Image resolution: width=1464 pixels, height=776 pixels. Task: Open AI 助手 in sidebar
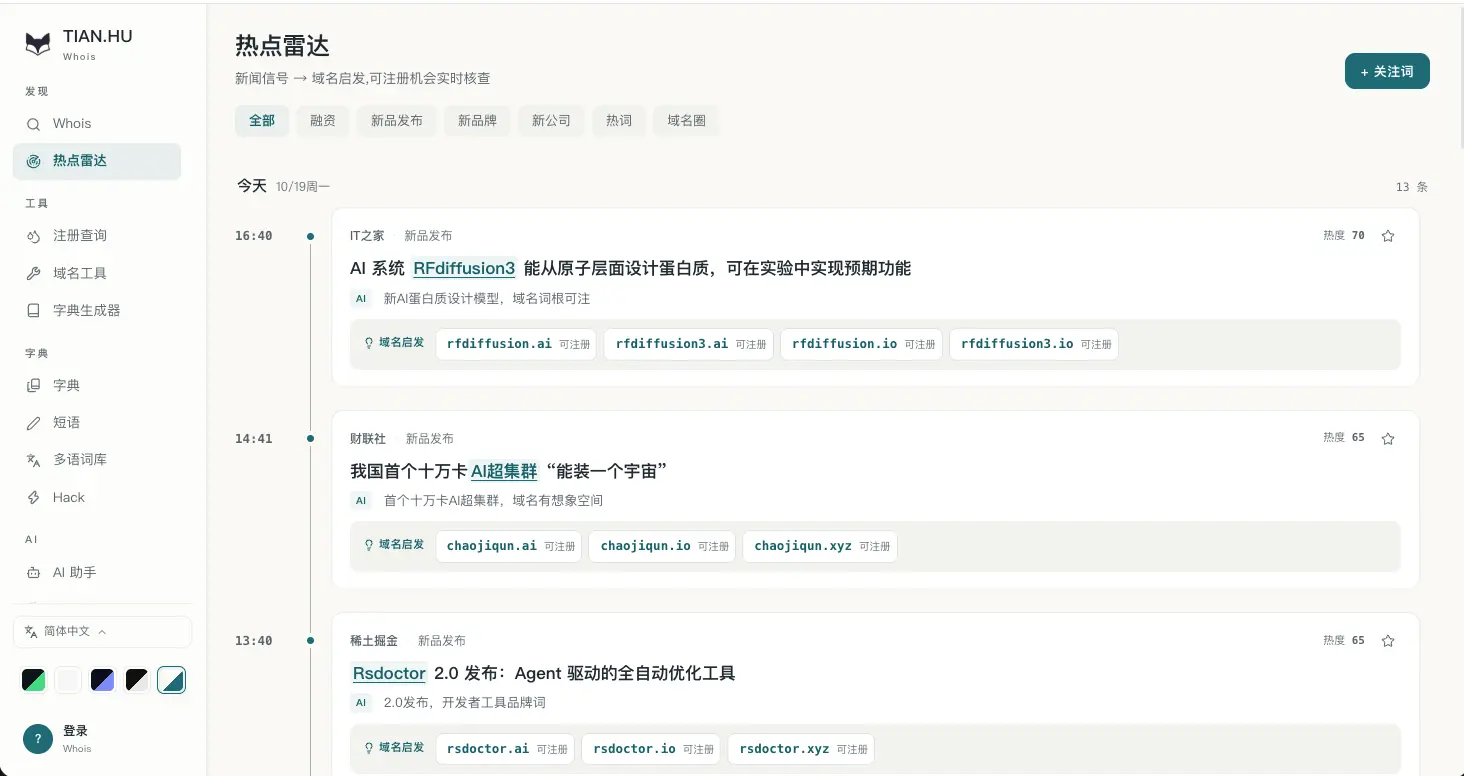coord(97,573)
